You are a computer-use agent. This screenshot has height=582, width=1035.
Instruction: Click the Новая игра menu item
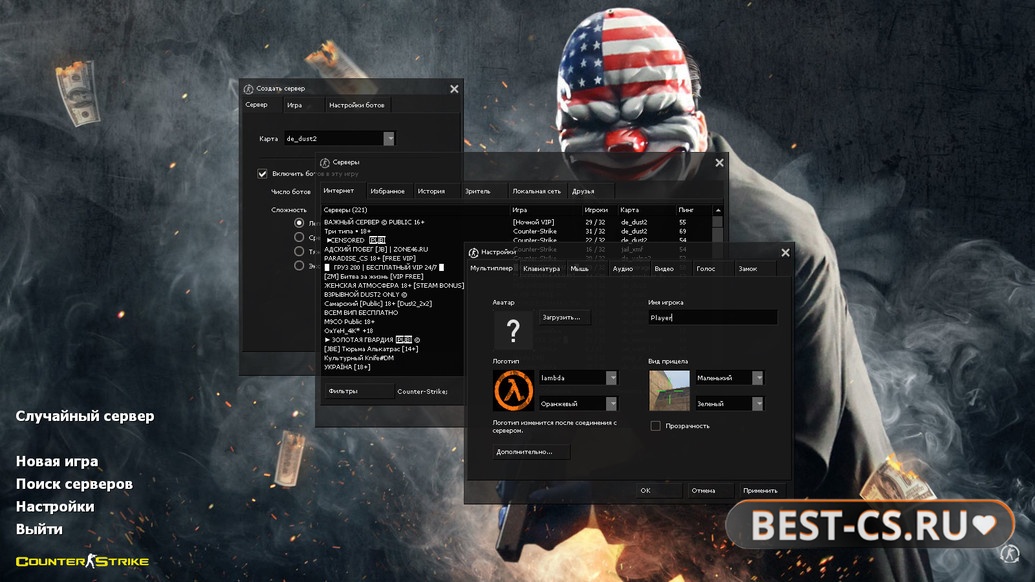click(x=57, y=461)
